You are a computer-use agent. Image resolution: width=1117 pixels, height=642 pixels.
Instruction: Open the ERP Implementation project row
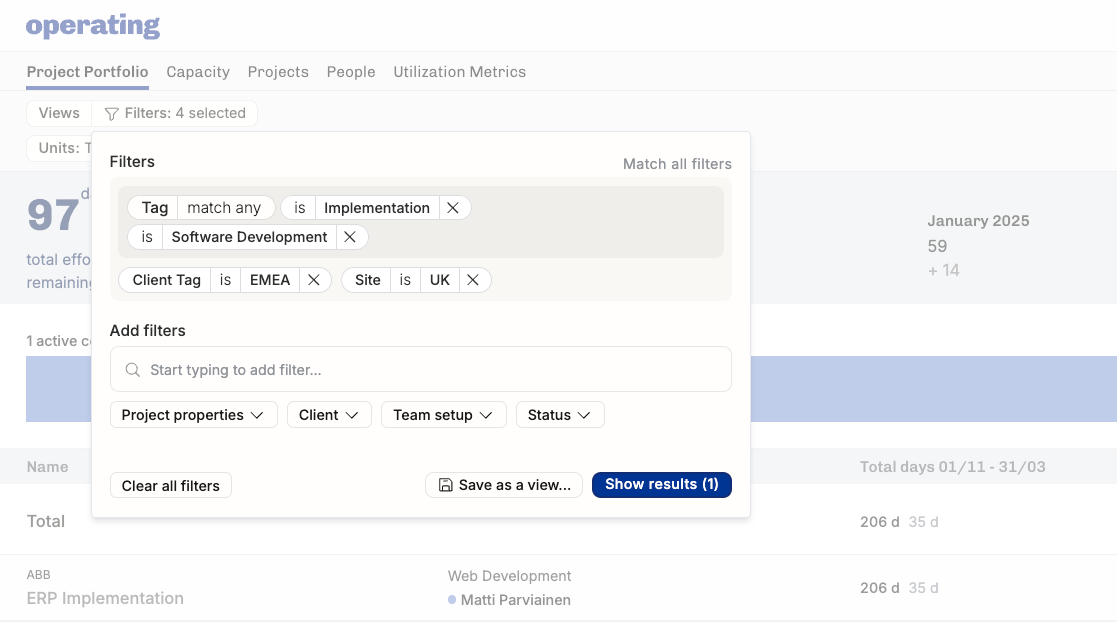pyautogui.click(x=105, y=598)
